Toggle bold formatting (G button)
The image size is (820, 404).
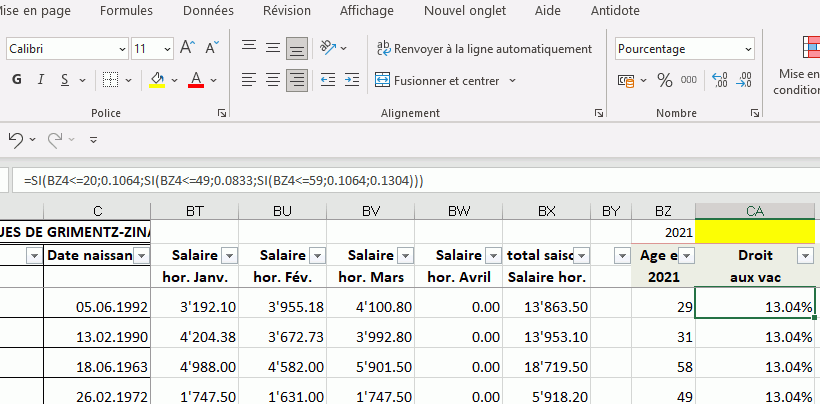pos(16,80)
